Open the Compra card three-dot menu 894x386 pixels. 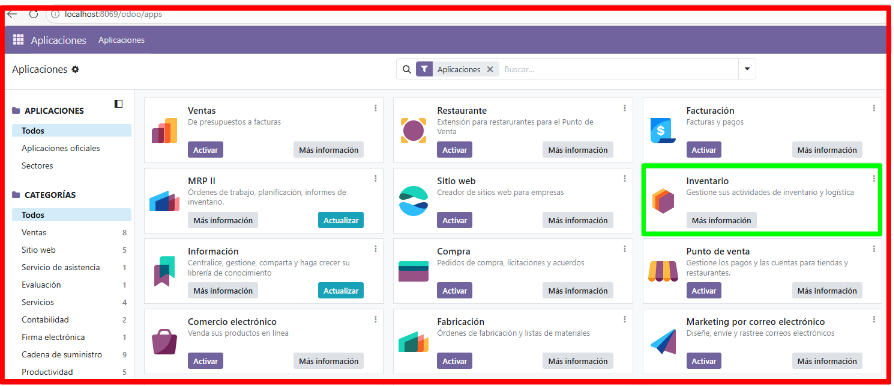coord(624,249)
